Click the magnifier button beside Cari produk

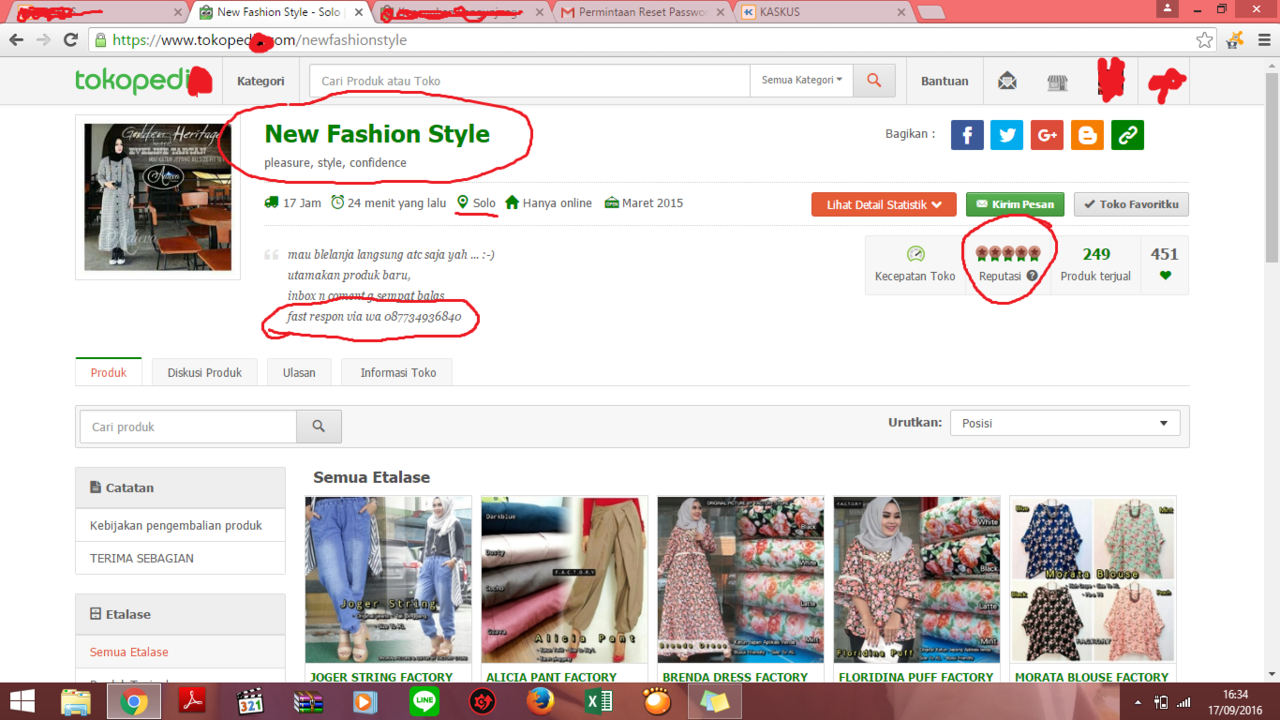click(319, 427)
